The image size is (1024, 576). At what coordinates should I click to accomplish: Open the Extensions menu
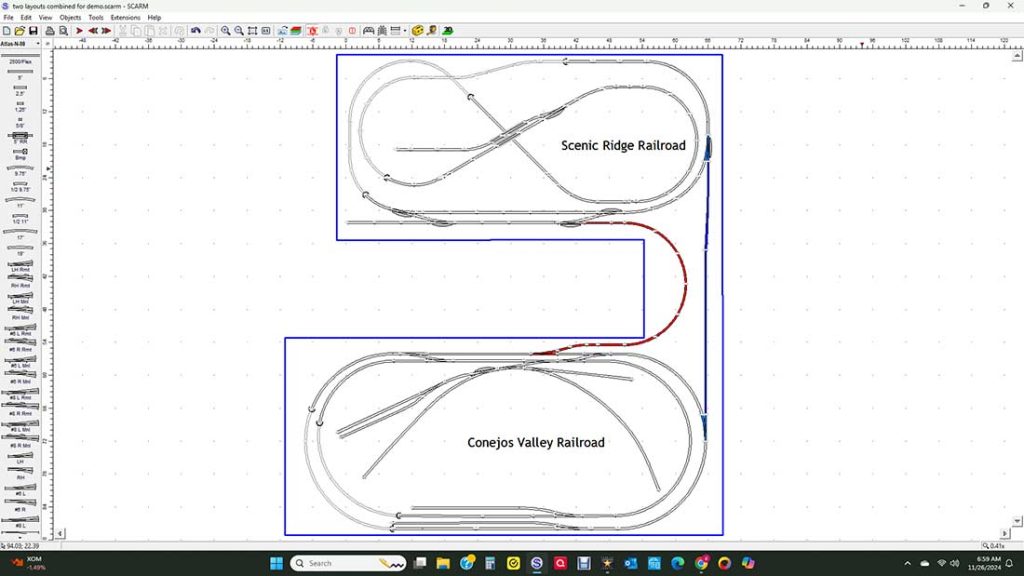click(124, 17)
